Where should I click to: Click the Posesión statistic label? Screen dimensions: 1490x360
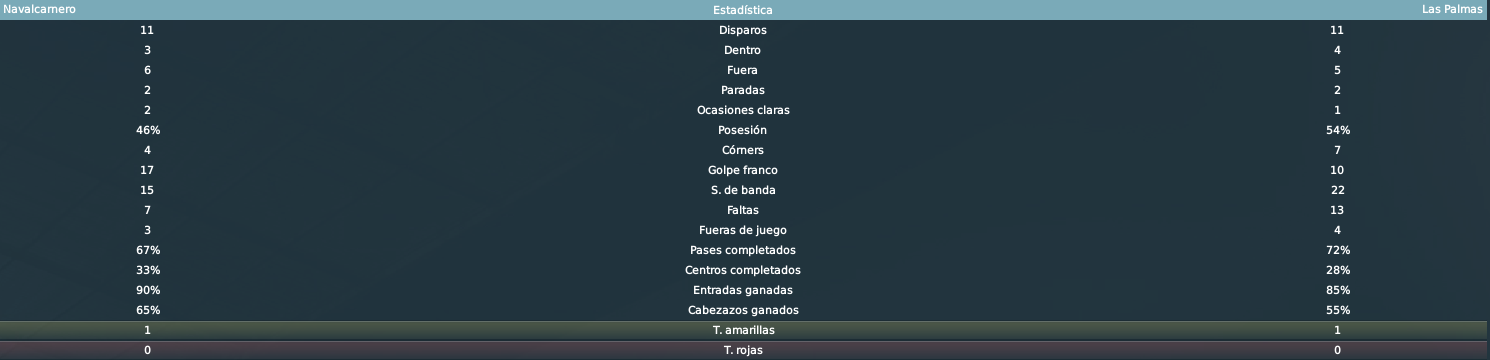coord(742,130)
